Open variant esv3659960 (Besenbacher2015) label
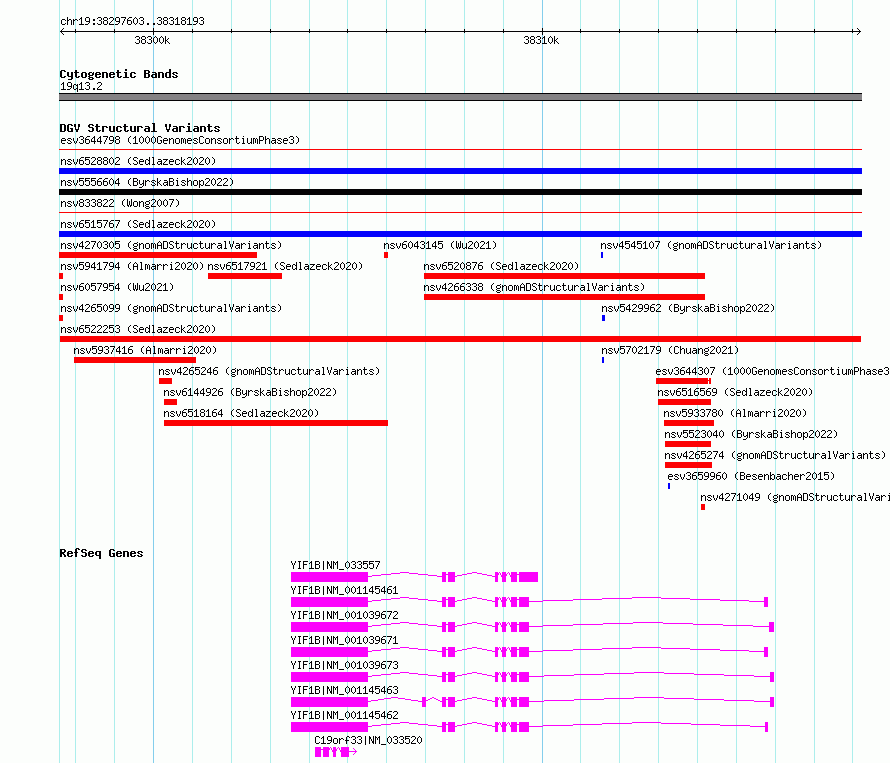 [751, 476]
